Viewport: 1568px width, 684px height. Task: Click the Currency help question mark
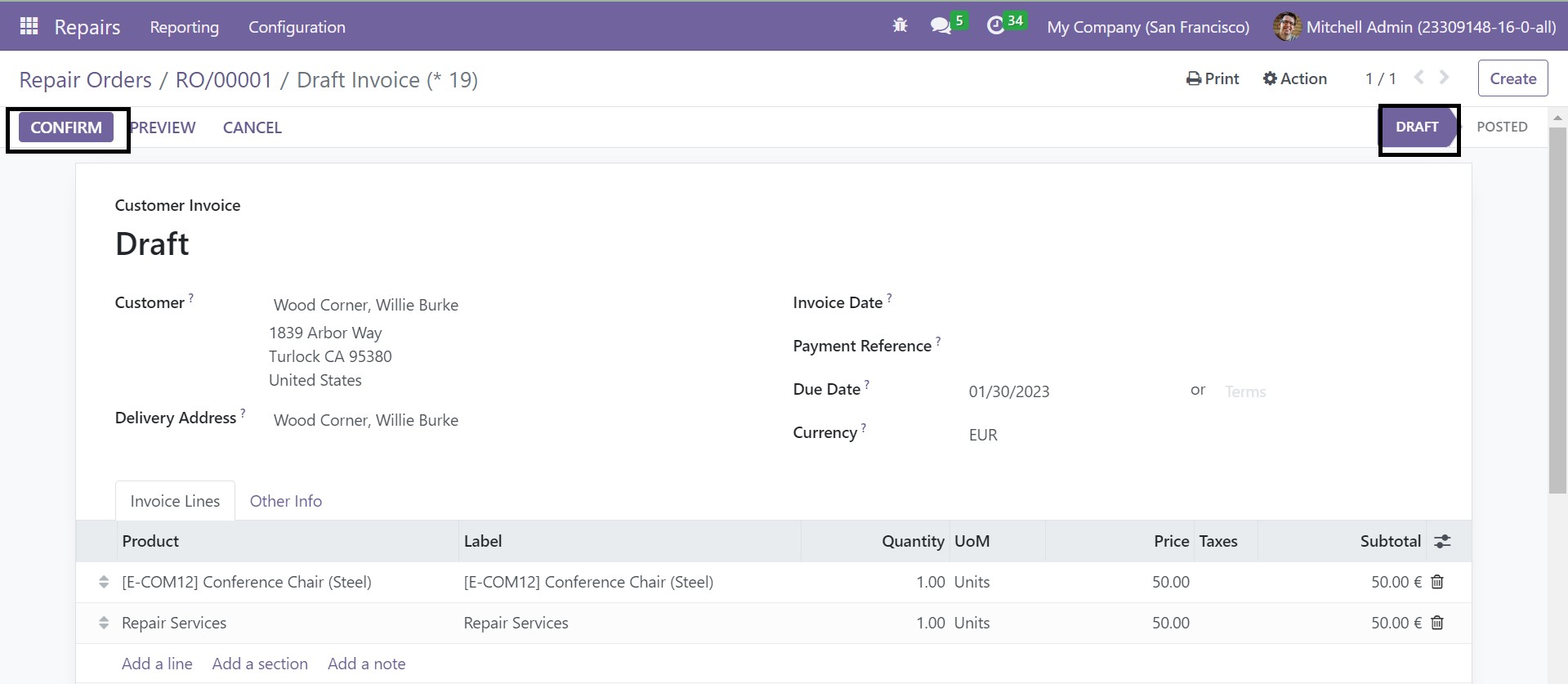pos(864,428)
